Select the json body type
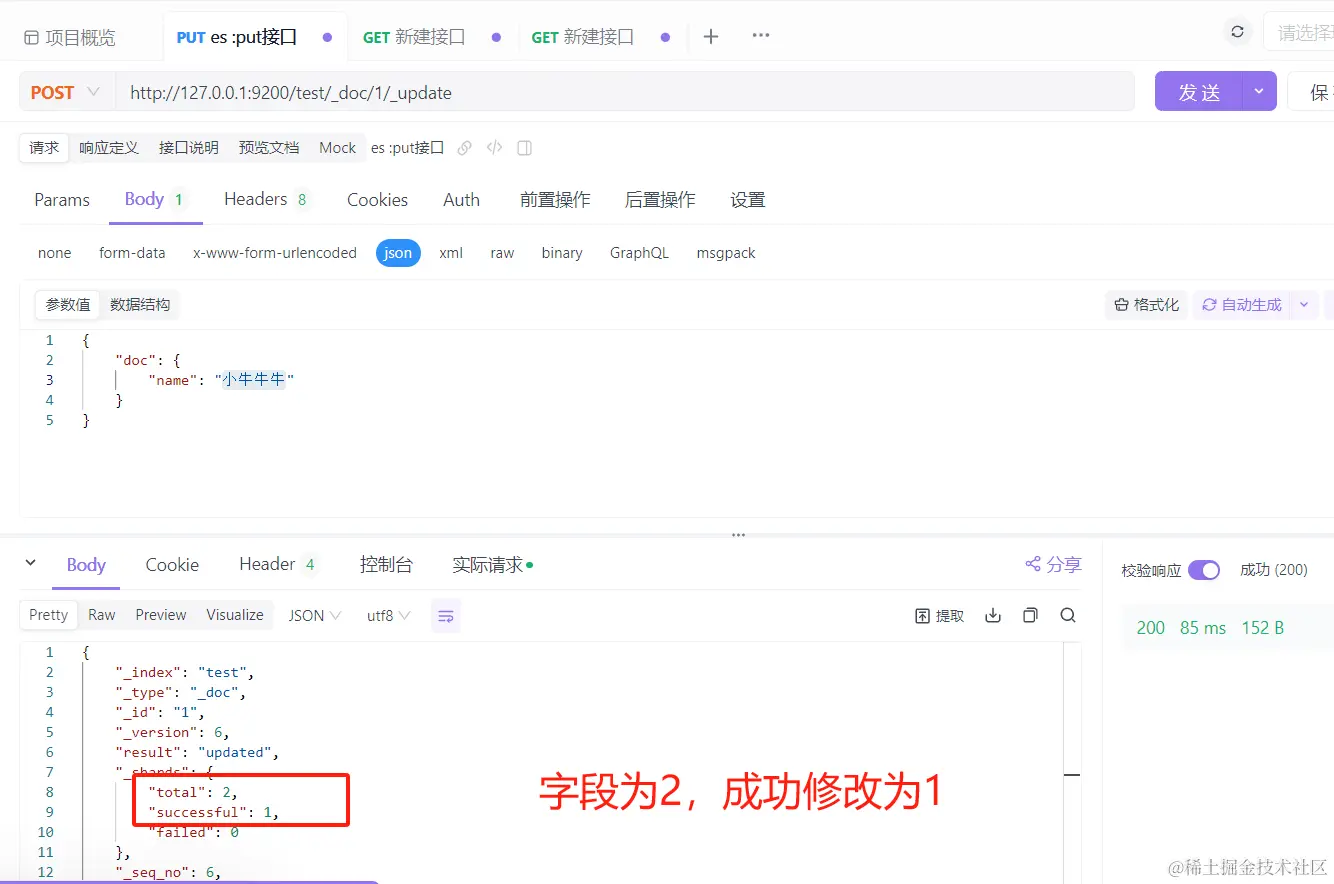1334x884 pixels. click(398, 253)
